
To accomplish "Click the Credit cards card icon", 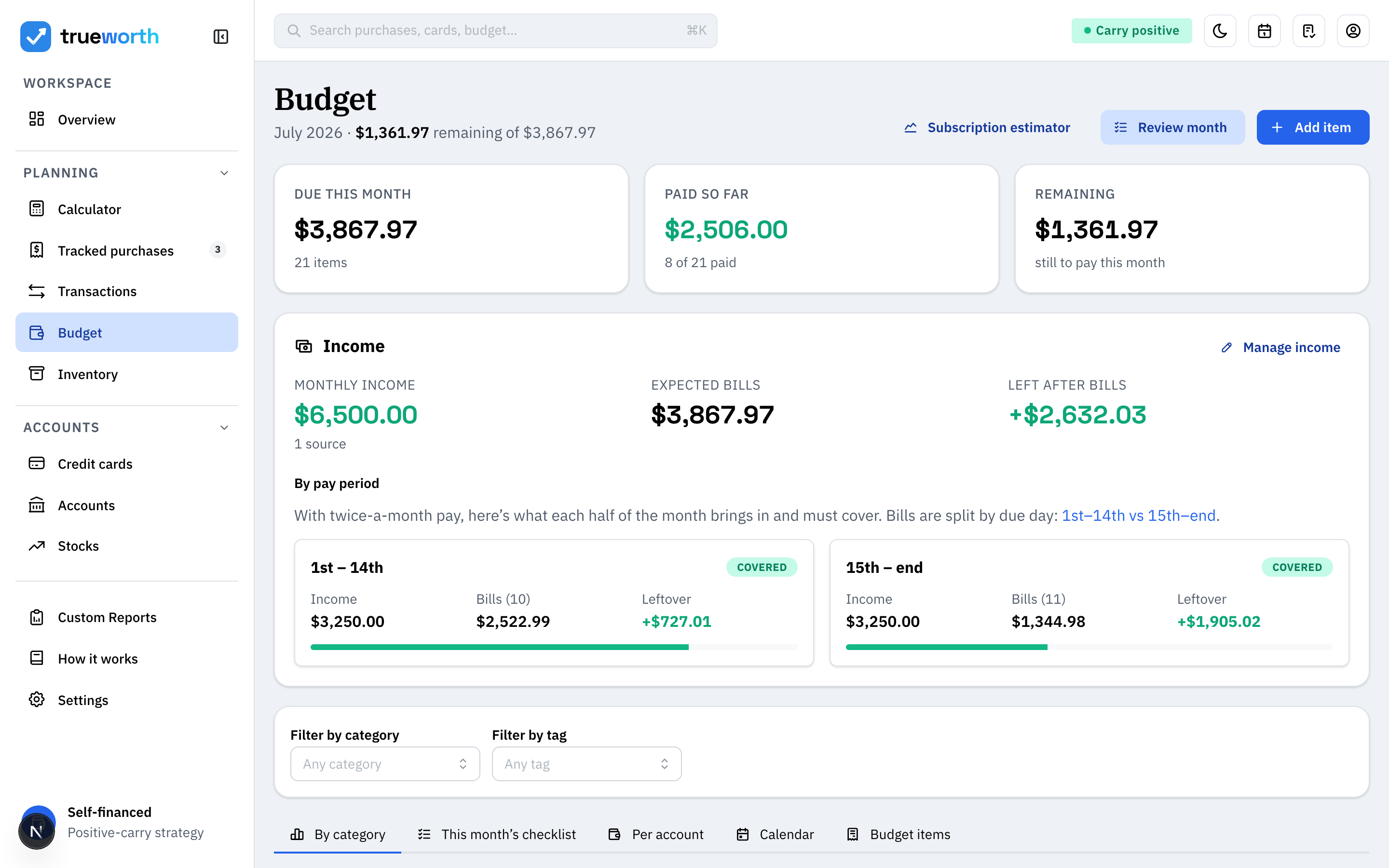I will 37,463.
